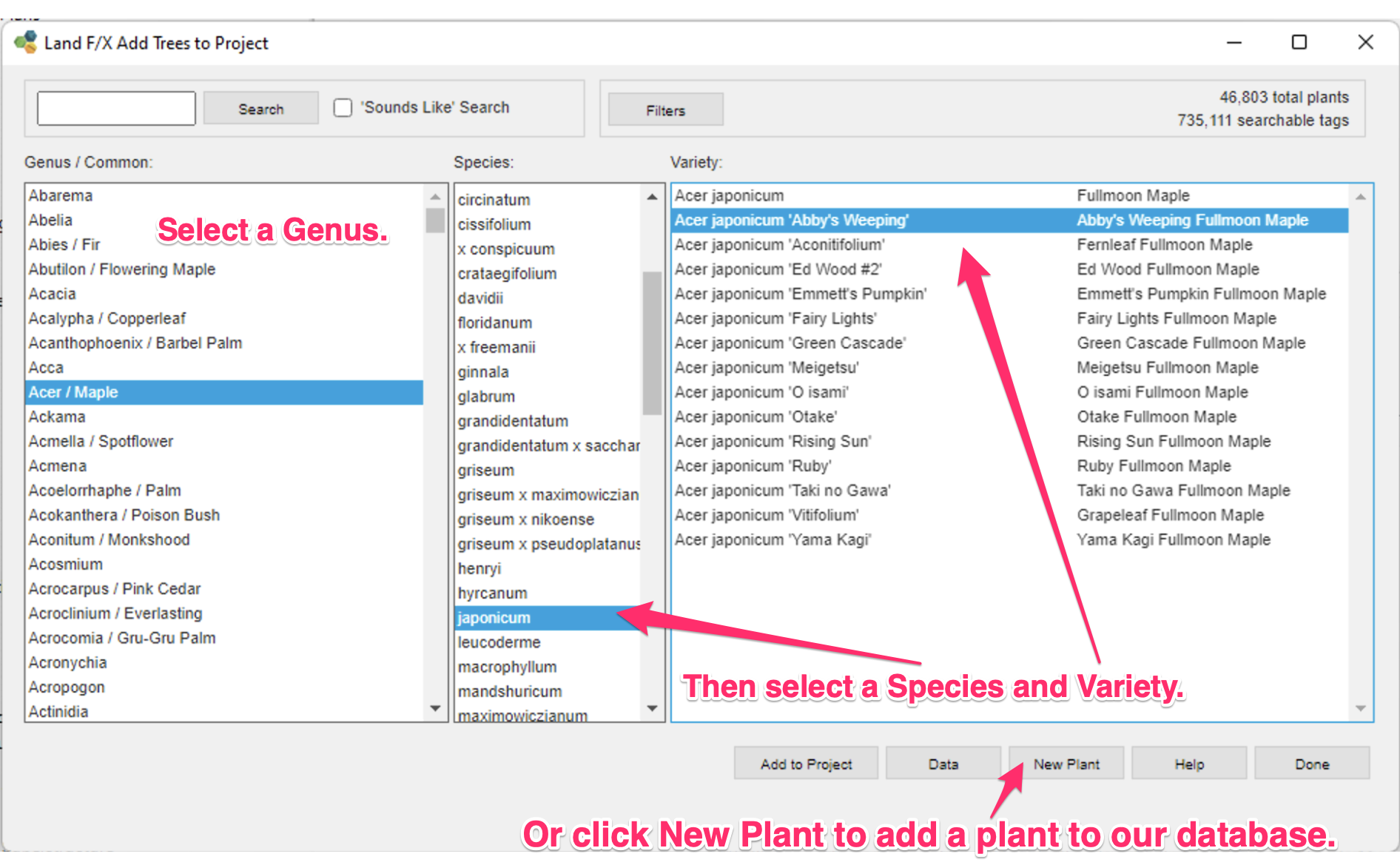Viewport: 1400px width, 865px height.
Task: Click the Species list scrollbar thumb
Action: 652,343
